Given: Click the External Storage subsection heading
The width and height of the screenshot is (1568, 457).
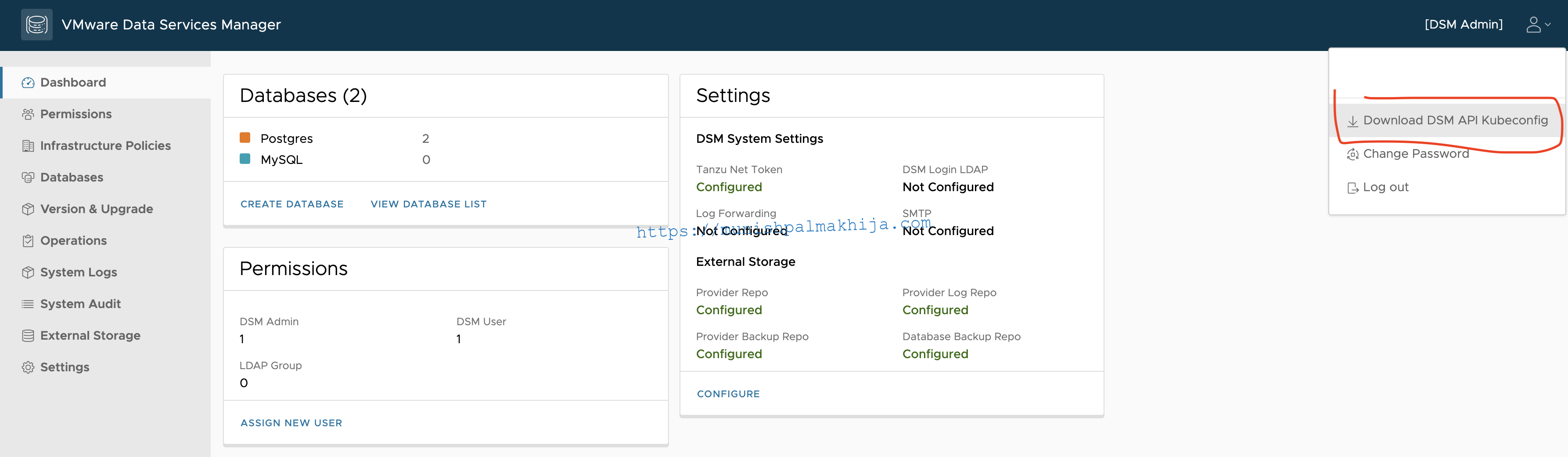Looking at the screenshot, I should (x=746, y=262).
